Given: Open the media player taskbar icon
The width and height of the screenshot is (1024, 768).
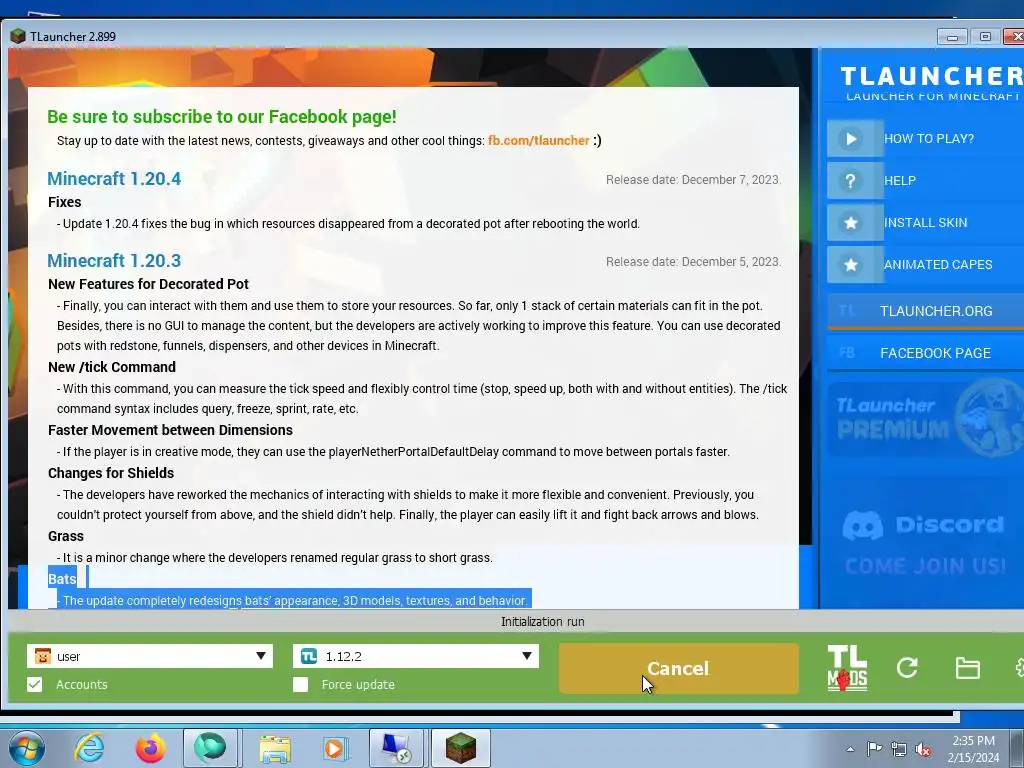Looking at the screenshot, I should (x=335, y=748).
